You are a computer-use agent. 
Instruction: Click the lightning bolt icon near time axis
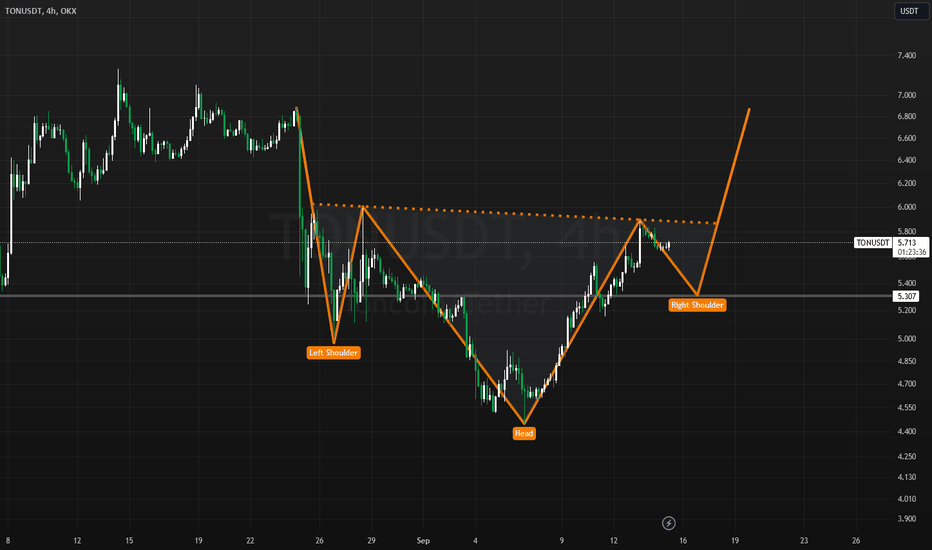click(669, 523)
